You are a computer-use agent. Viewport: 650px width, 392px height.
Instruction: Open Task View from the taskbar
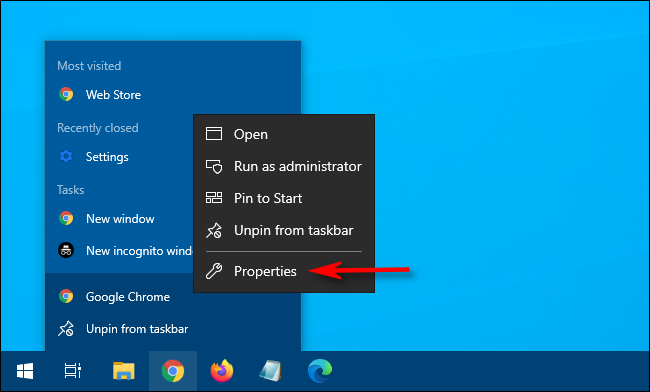pos(73,371)
